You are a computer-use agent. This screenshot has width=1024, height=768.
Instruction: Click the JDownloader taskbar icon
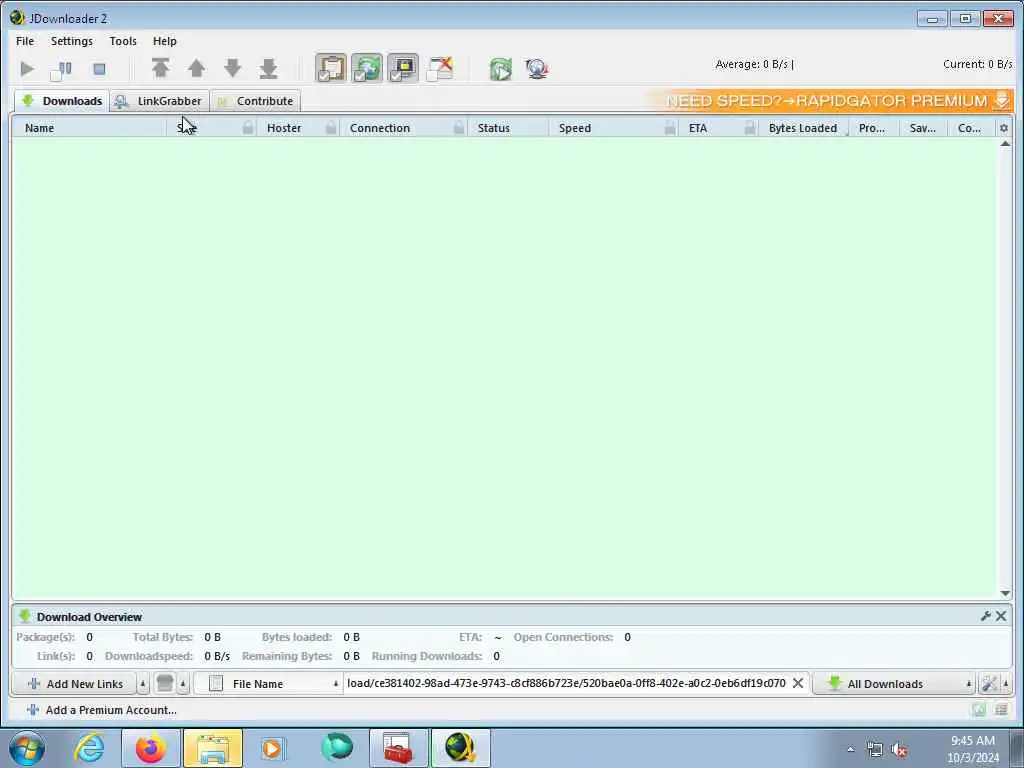click(460, 748)
